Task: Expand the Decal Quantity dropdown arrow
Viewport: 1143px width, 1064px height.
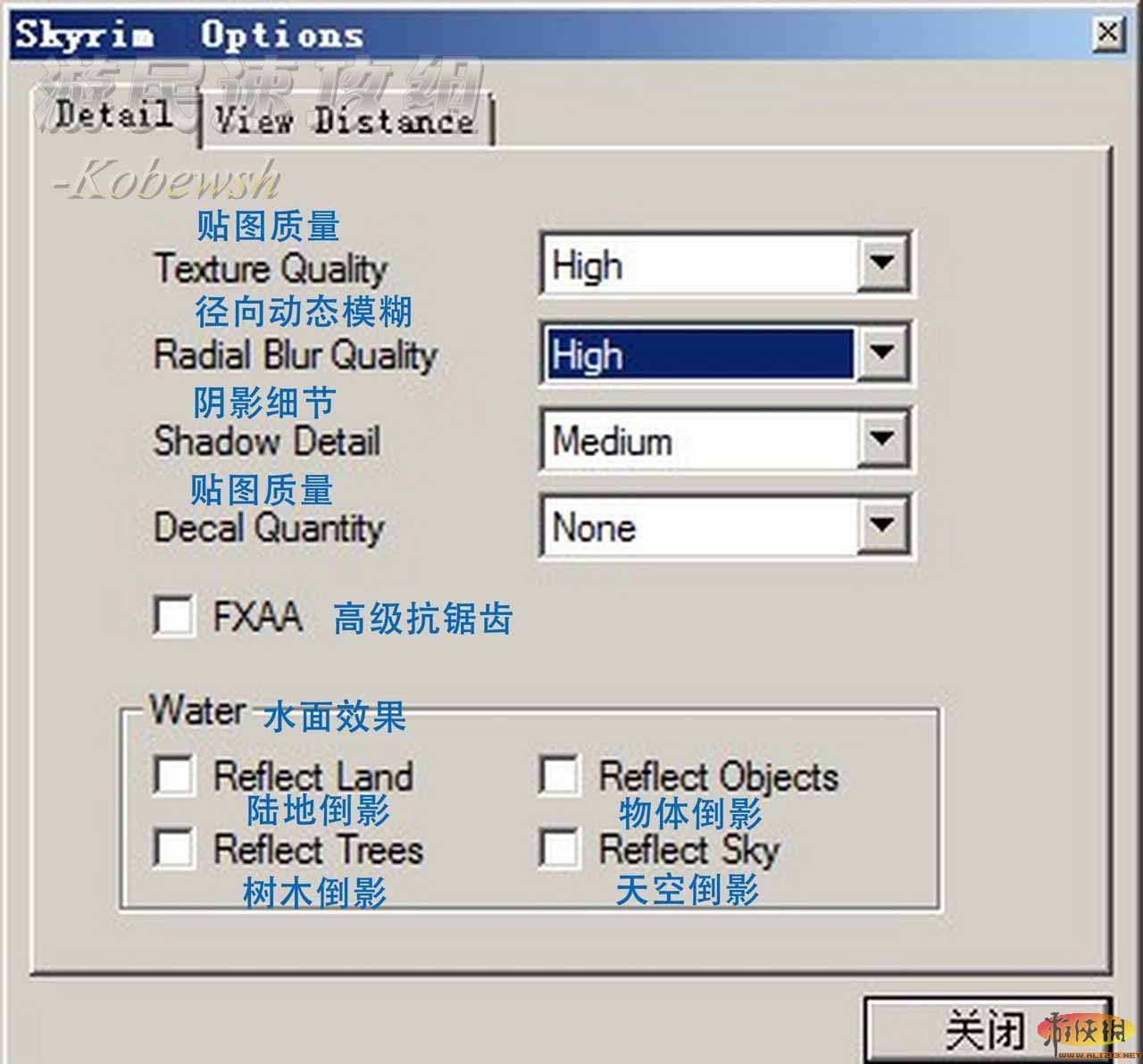Action: pos(882,526)
